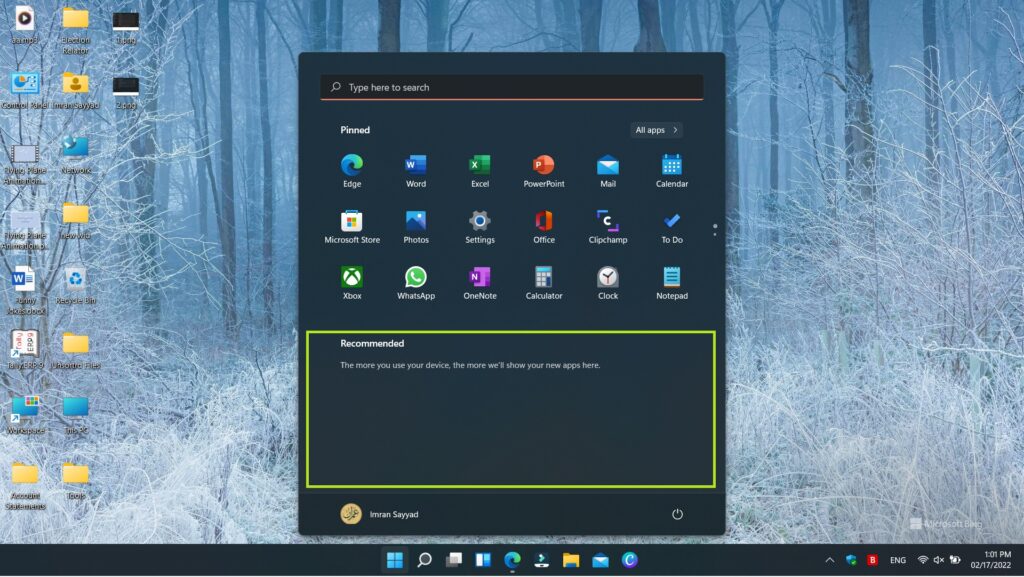Click the muted volume tray icon
The image size is (1024, 577).
939,560
